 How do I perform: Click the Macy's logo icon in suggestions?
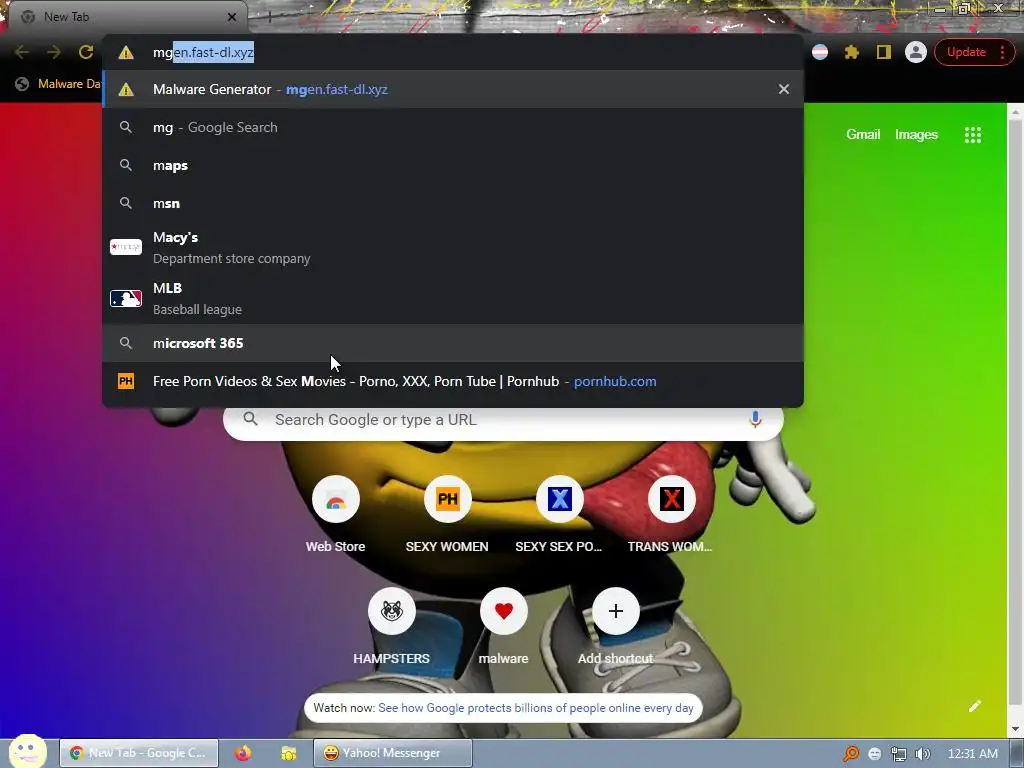126,247
